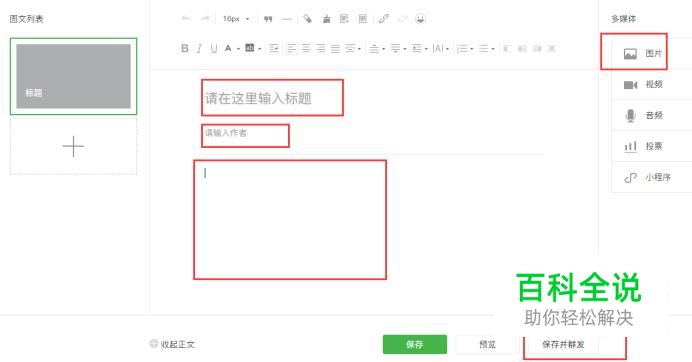Toggle italic with the I icon

point(199,48)
